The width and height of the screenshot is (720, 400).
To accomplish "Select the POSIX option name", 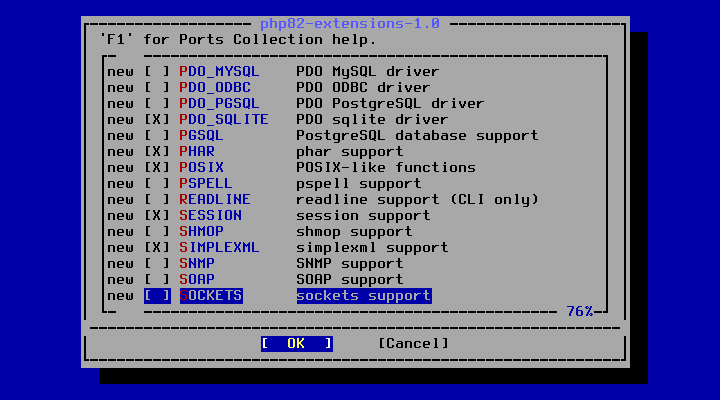I will [202, 168].
